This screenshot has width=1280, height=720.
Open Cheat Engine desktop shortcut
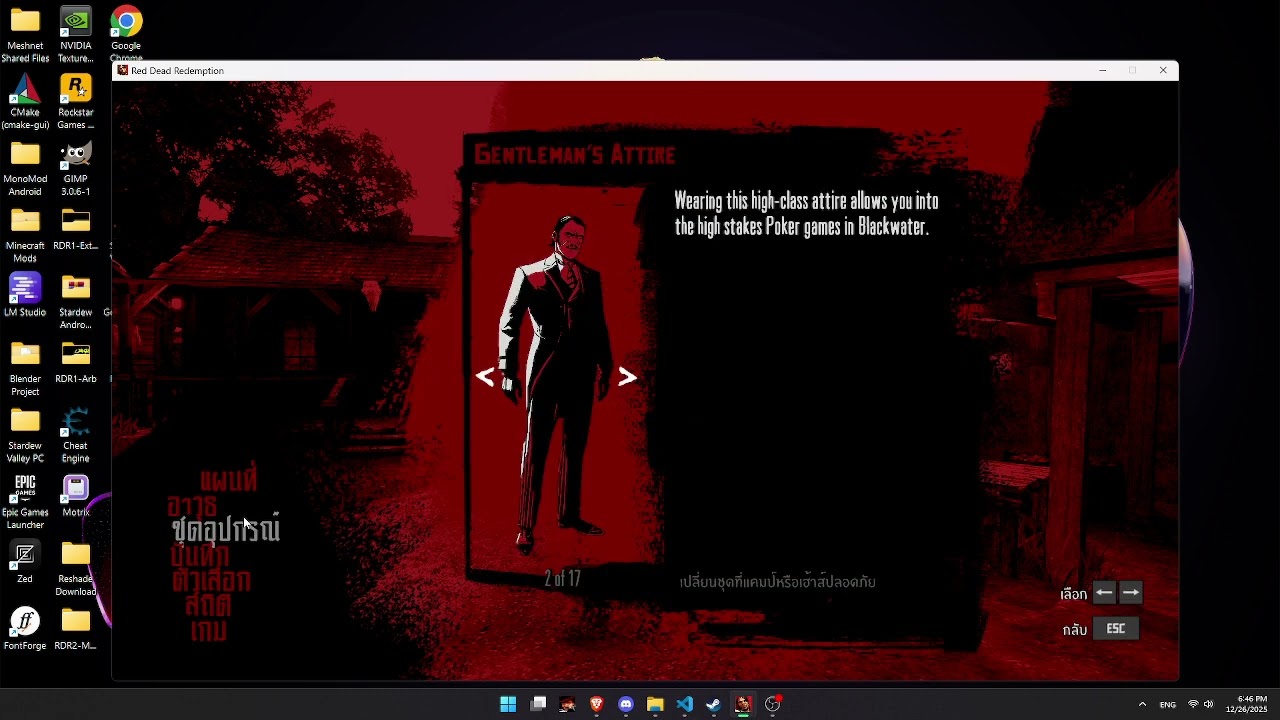76,435
